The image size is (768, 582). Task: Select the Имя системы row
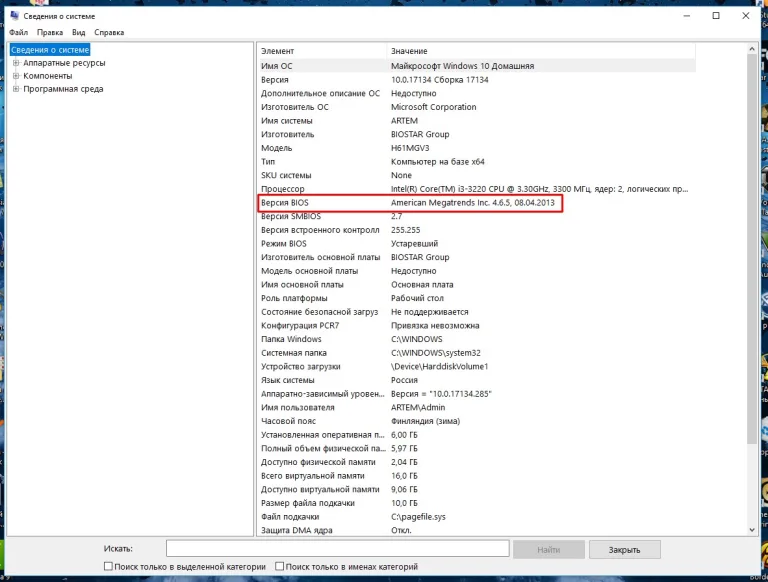click(476, 121)
